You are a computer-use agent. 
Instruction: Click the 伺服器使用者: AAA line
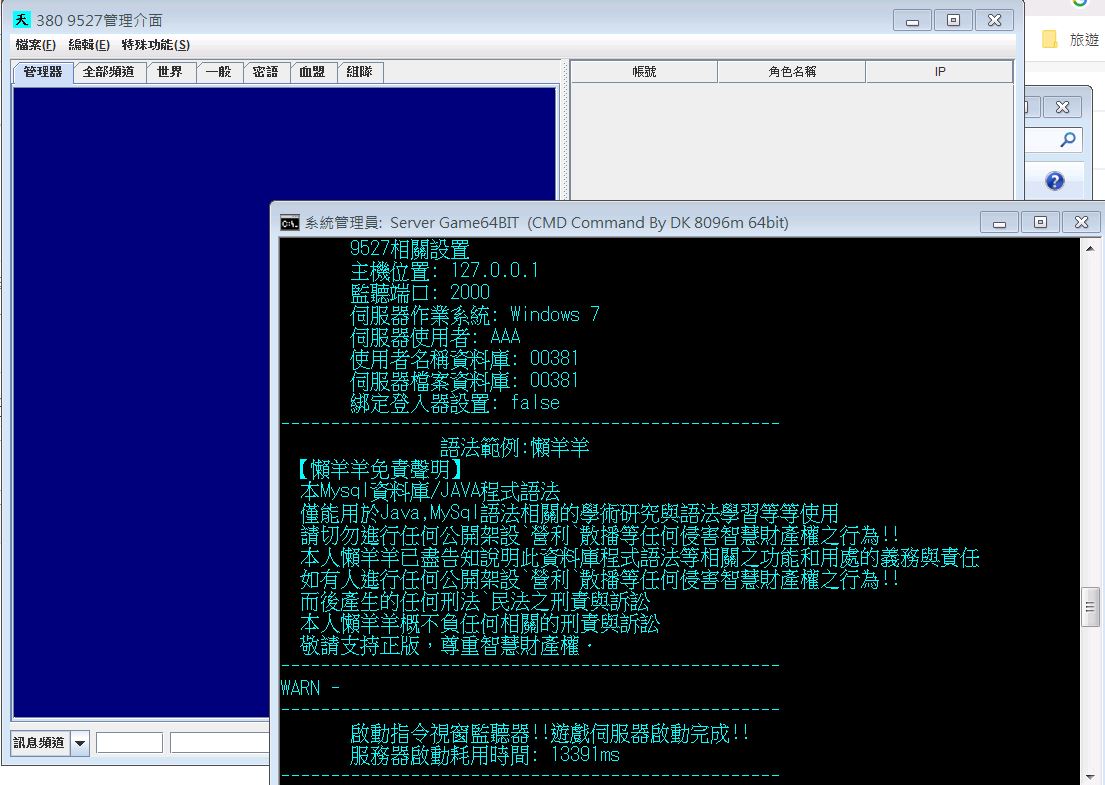click(436, 336)
